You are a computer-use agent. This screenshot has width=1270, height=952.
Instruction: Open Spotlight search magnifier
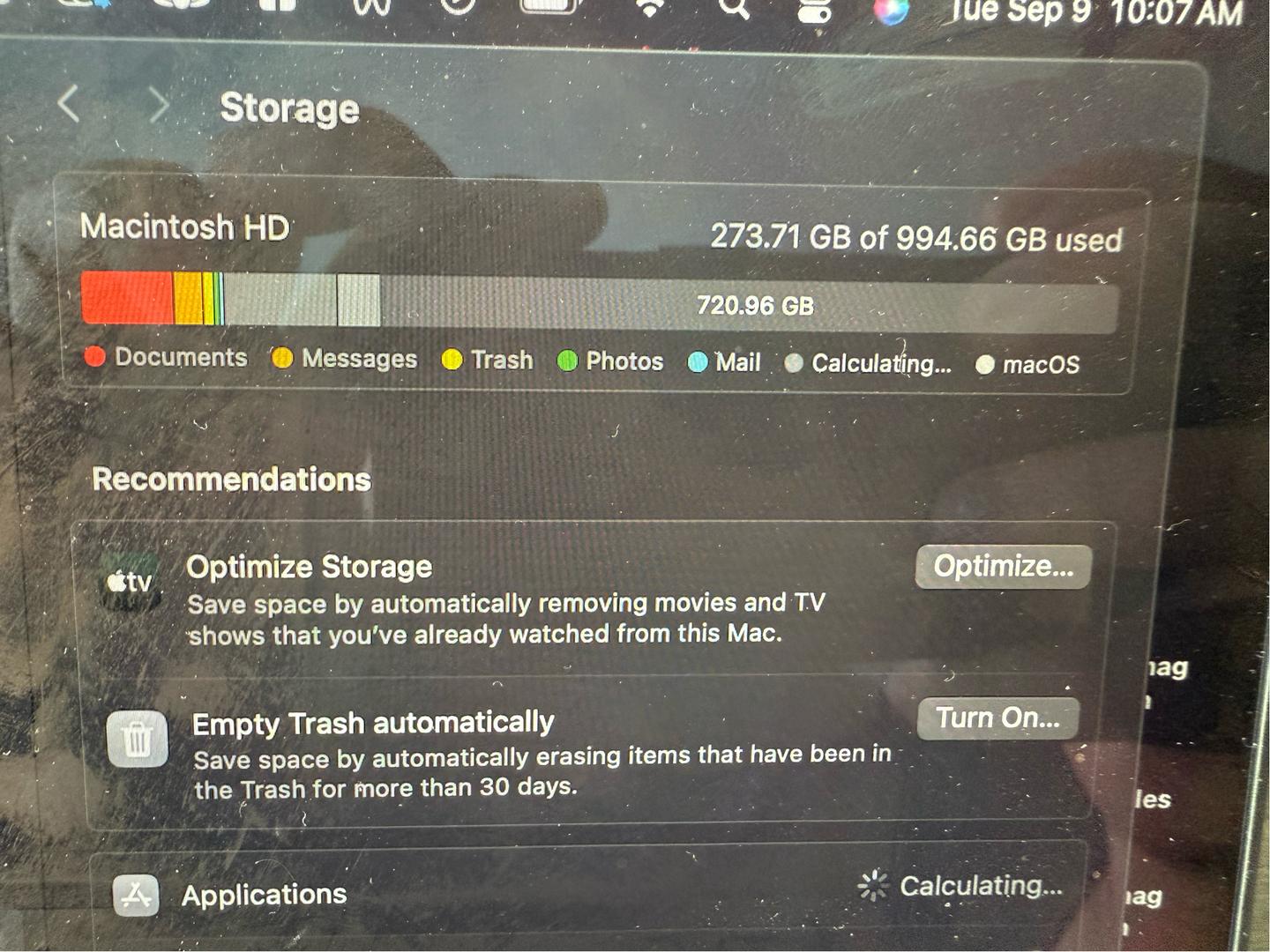pyautogui.click(x=734, y=9)
